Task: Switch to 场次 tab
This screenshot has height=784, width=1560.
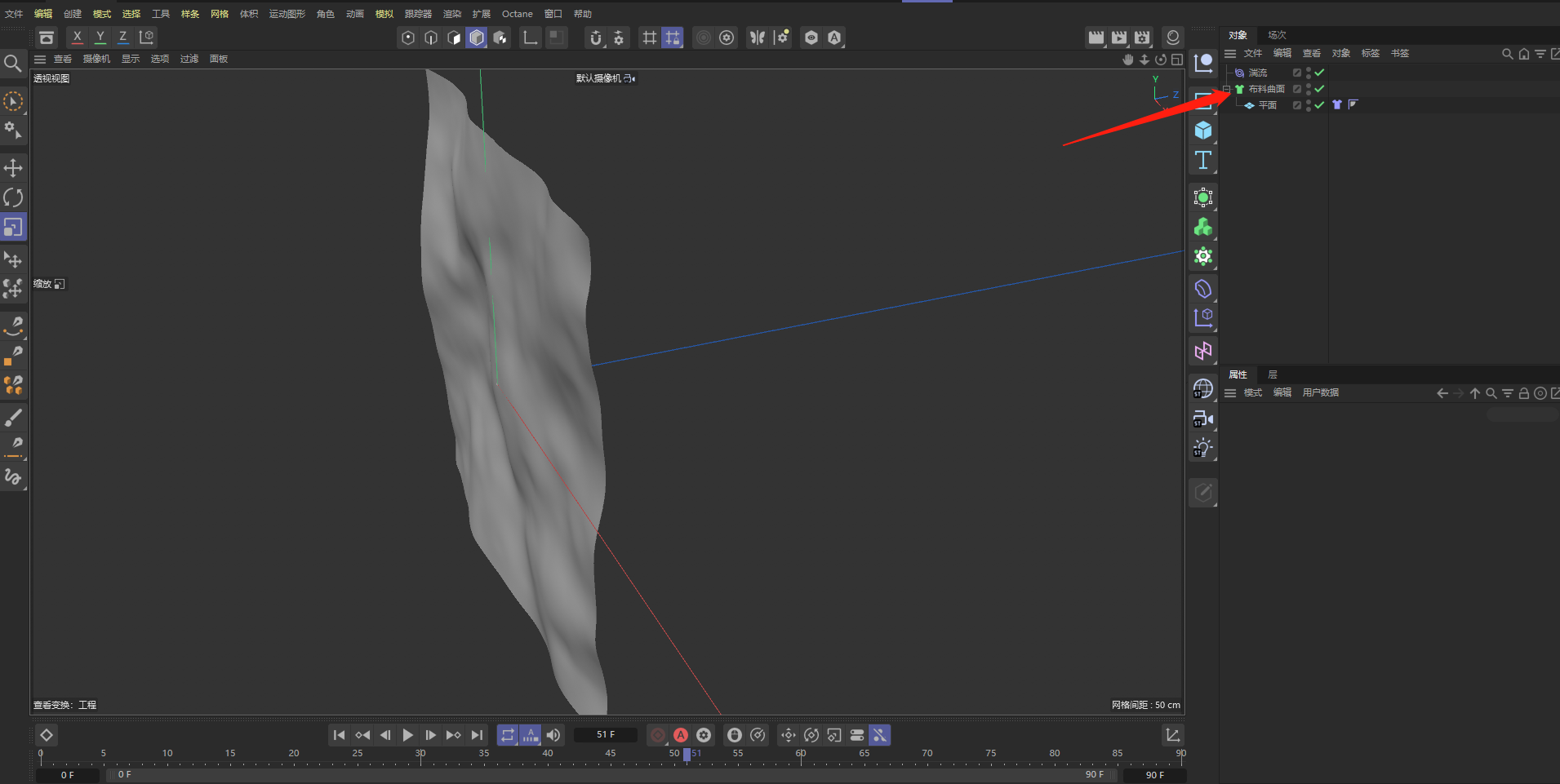Action: point(1277,35)
